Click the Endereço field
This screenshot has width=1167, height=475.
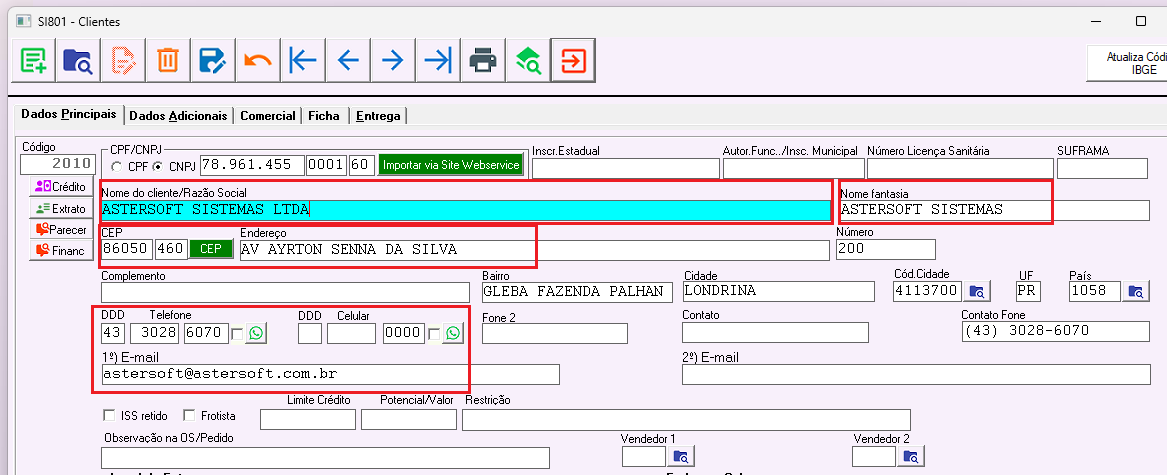(x=534, y=249)
